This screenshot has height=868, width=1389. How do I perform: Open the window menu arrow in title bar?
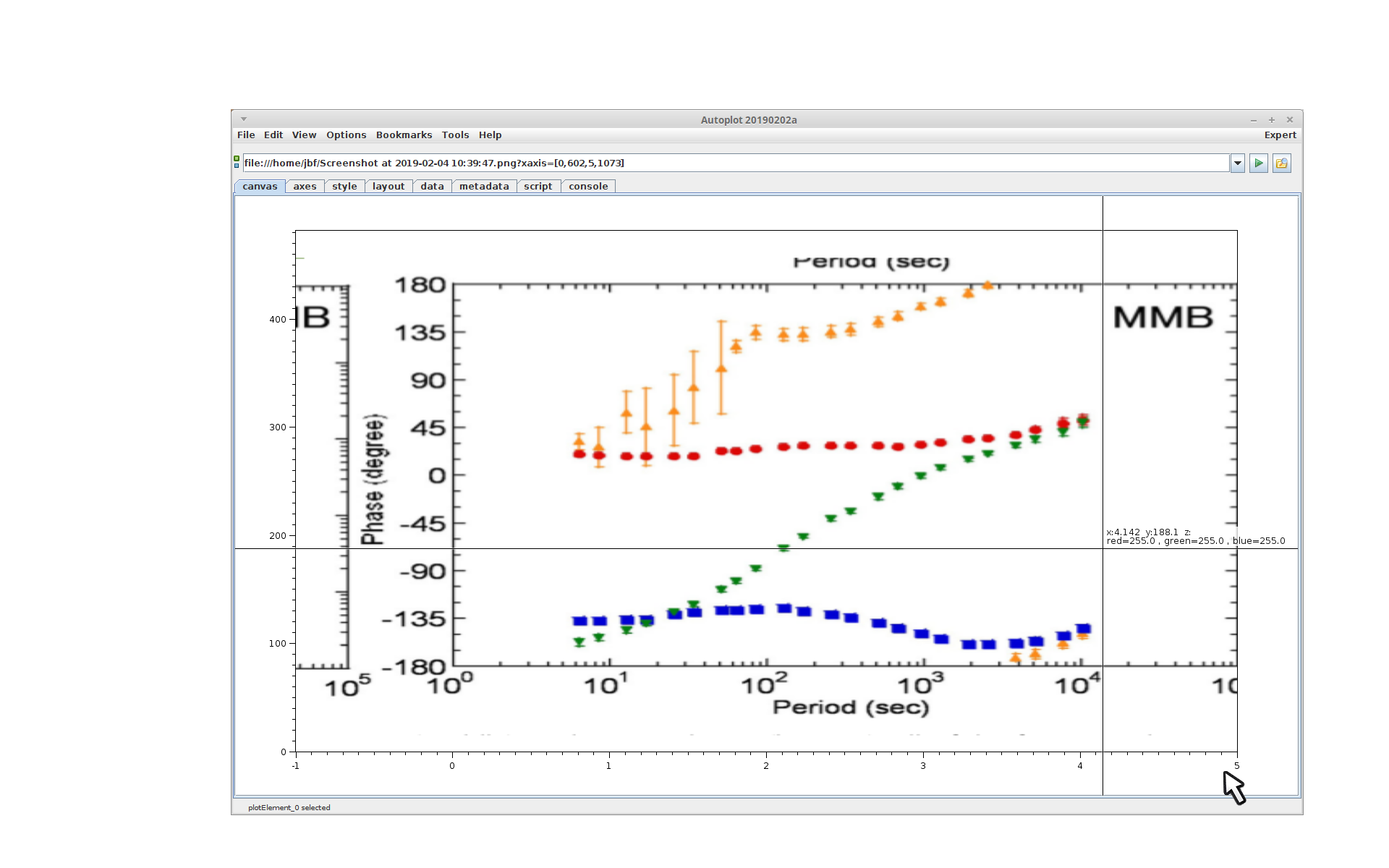pyautogui.click(x=244, y=119)
